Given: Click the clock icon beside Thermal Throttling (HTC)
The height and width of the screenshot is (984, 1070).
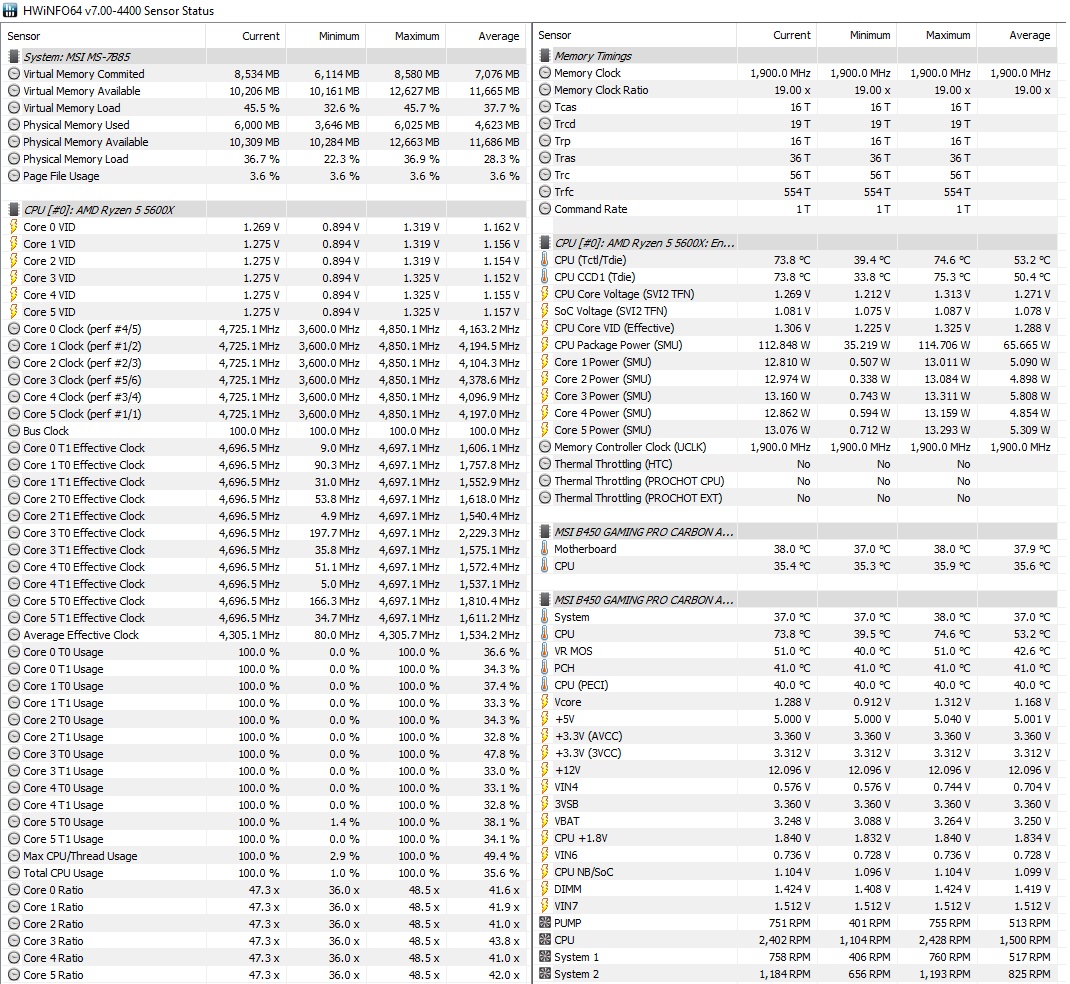Looking at the screenshot, I should point(545,464).
